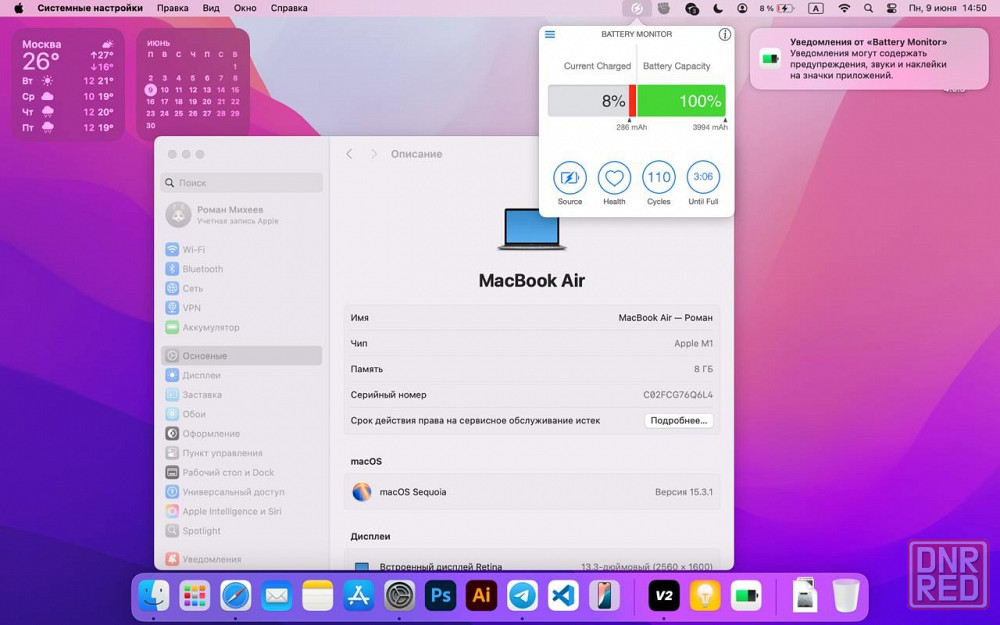Select Сеть in settings sidebar
1000x625 pixels.
[x=242, y=288]
